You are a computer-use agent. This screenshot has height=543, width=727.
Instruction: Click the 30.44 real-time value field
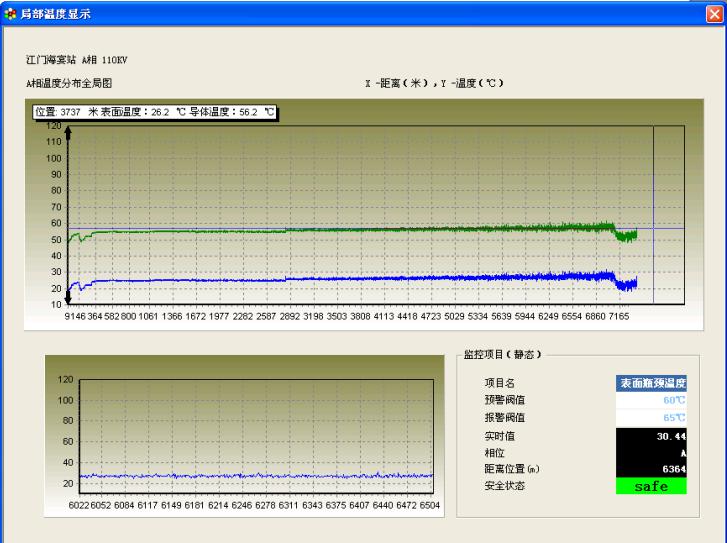pyautogui.click(x=651, y=436)
